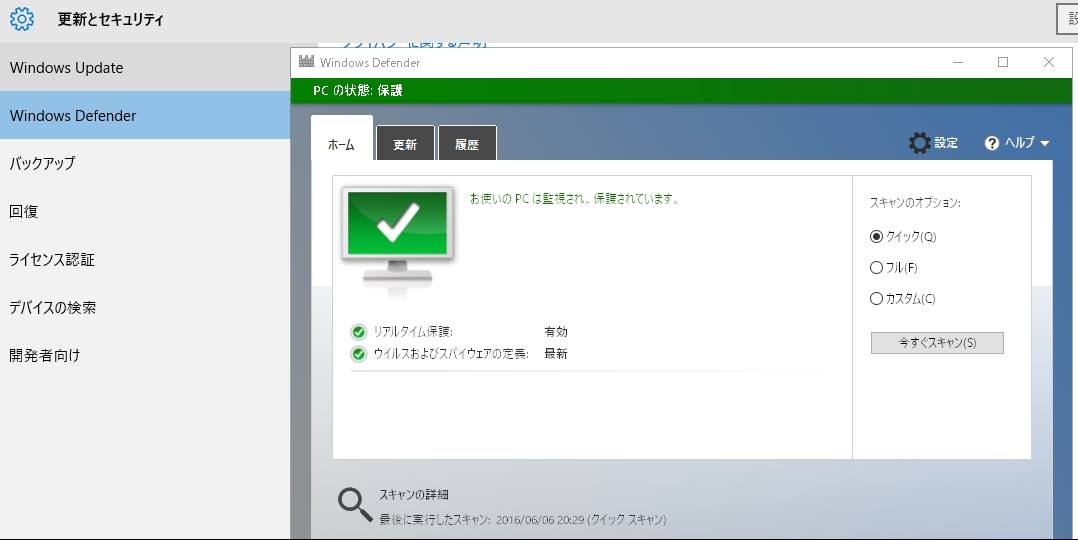
Task: Click the magnifier scan details icon
Action: (x=355, y=506)
